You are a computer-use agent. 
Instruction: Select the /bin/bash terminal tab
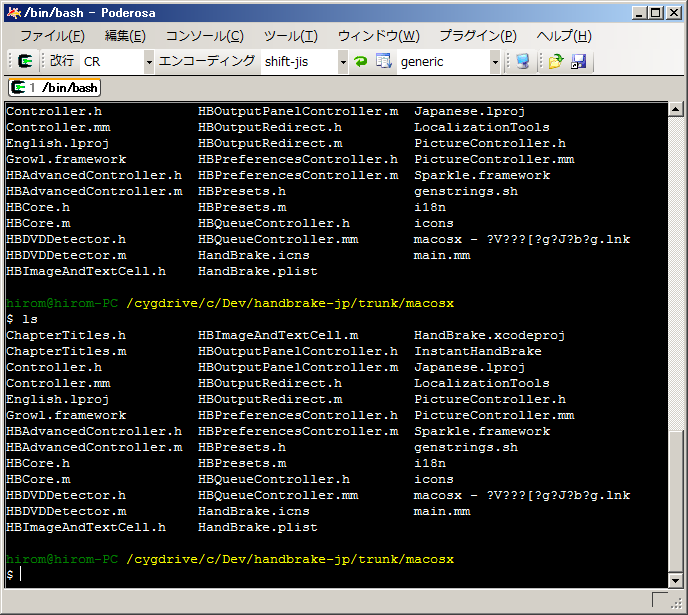pyautogui.click(x=56, y=88)
